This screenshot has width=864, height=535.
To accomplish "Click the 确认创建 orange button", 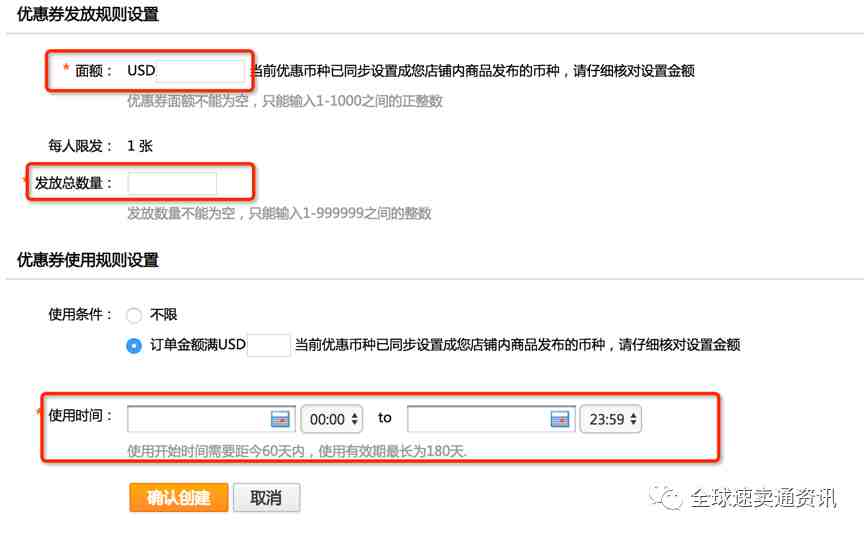I will pos(179,498).
